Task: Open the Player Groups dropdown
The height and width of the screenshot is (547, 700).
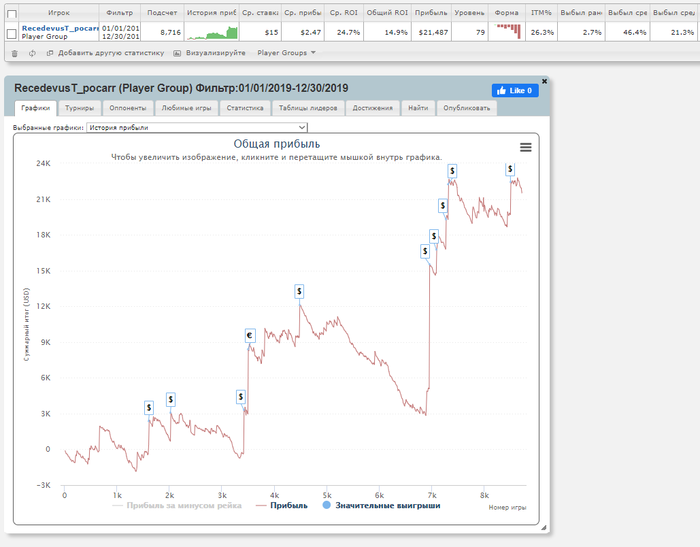Action: (286, 53)
